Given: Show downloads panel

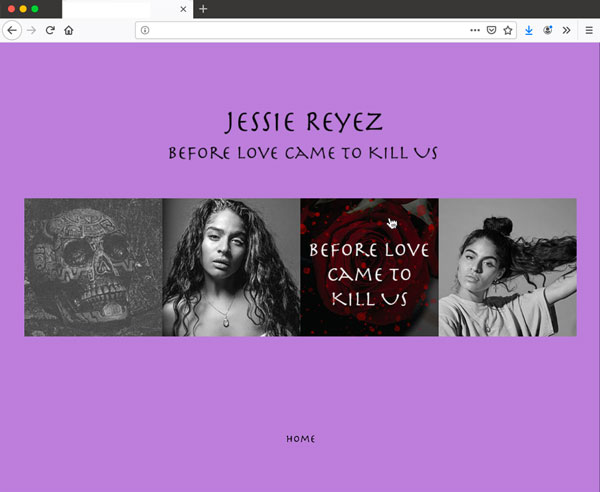Looking at the screenshot, I should [x=529, y=30].
